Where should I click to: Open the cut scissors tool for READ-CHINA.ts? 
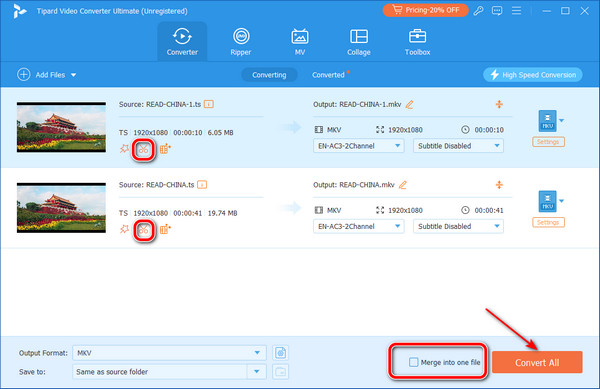point(143,230)
